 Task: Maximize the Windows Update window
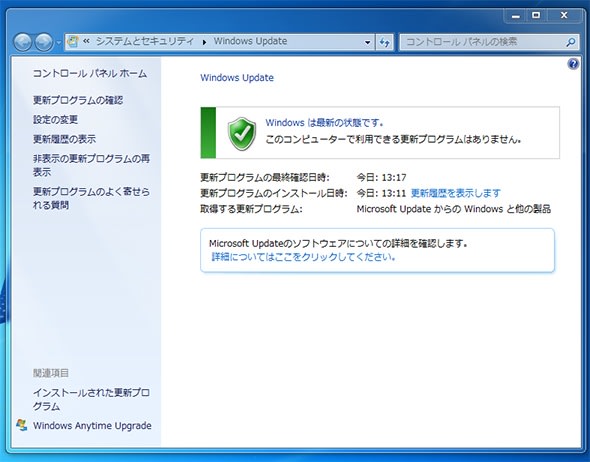pos(536,15)
